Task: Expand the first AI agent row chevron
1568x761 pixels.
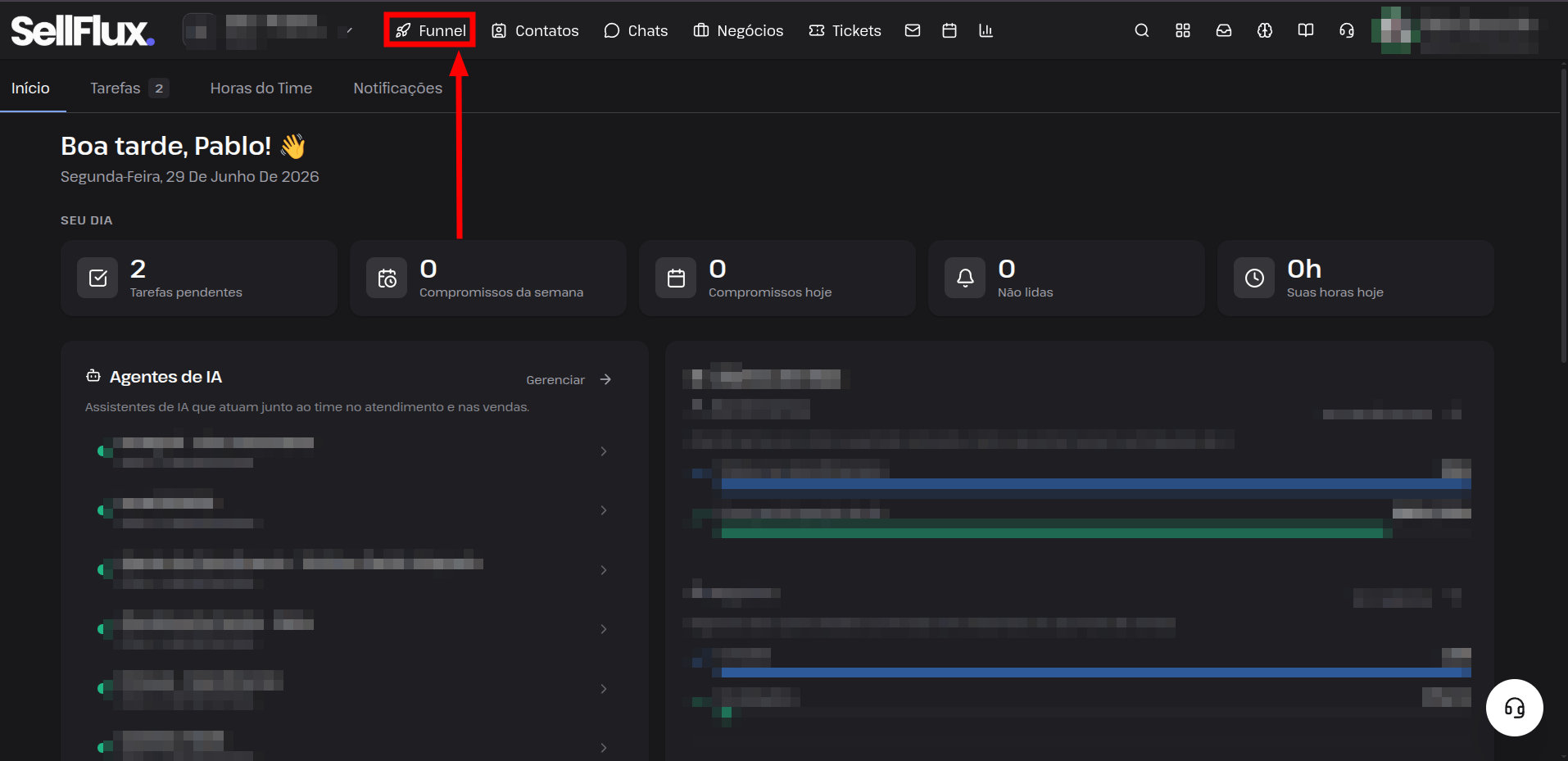Action: click(x=604, y=451)
